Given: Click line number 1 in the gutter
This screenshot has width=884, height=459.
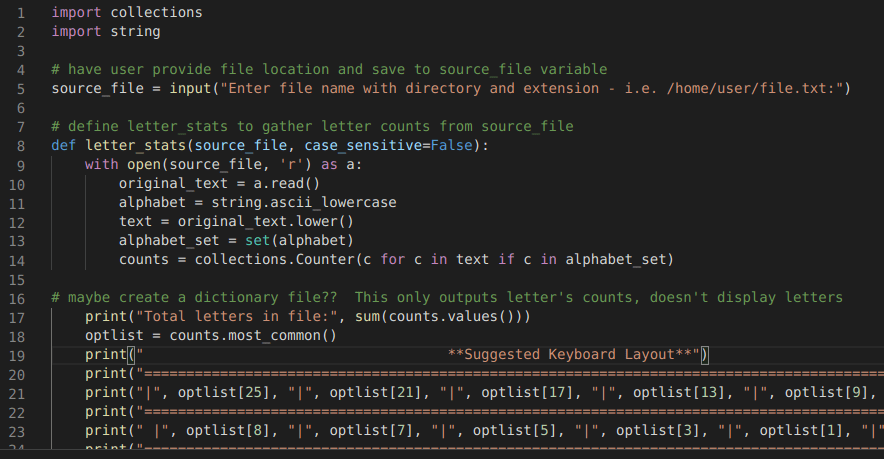Looking at the screenshot, I should pyautogui.click(x=19, y=13).
